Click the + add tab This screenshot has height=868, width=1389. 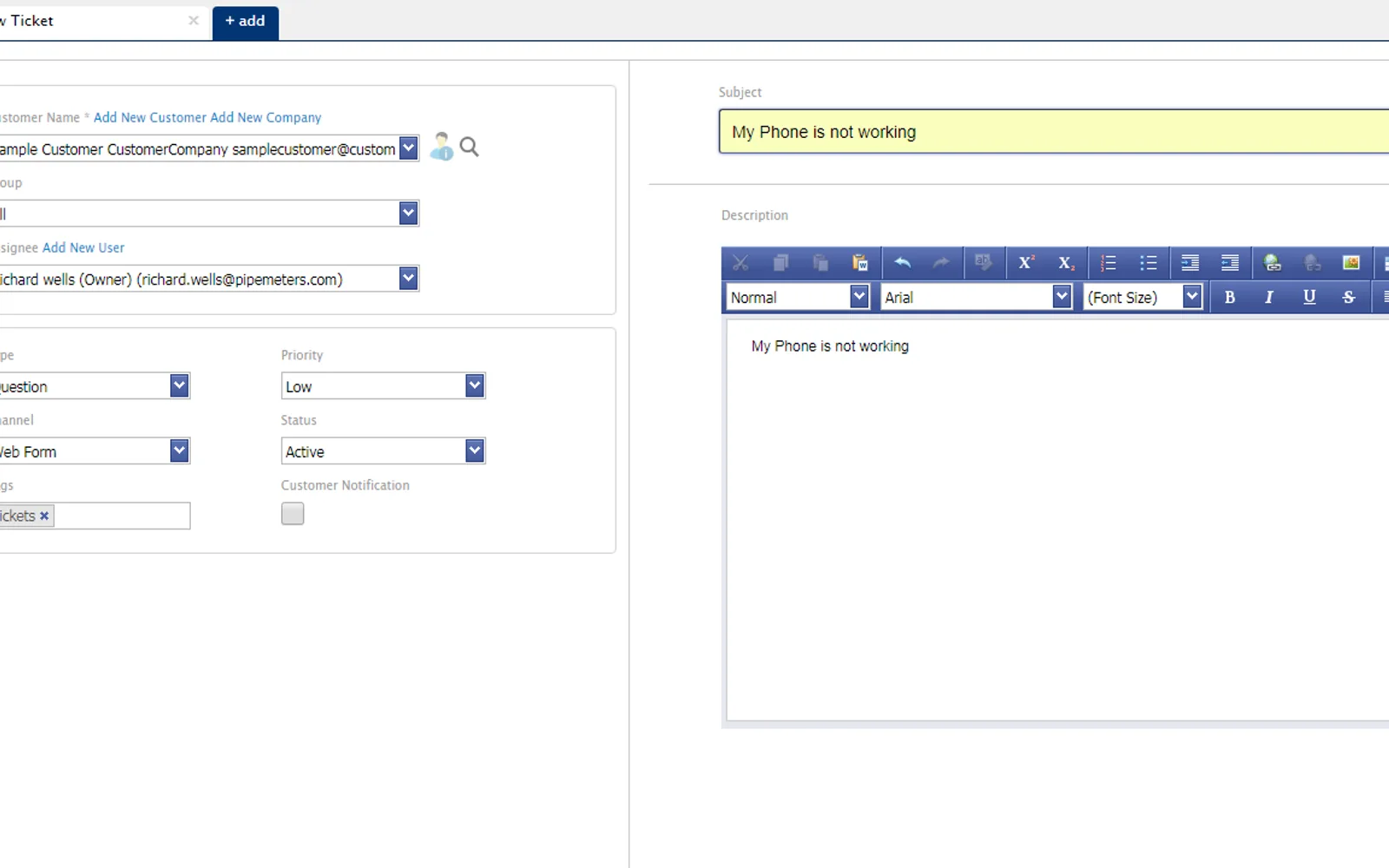click(246, 21)
